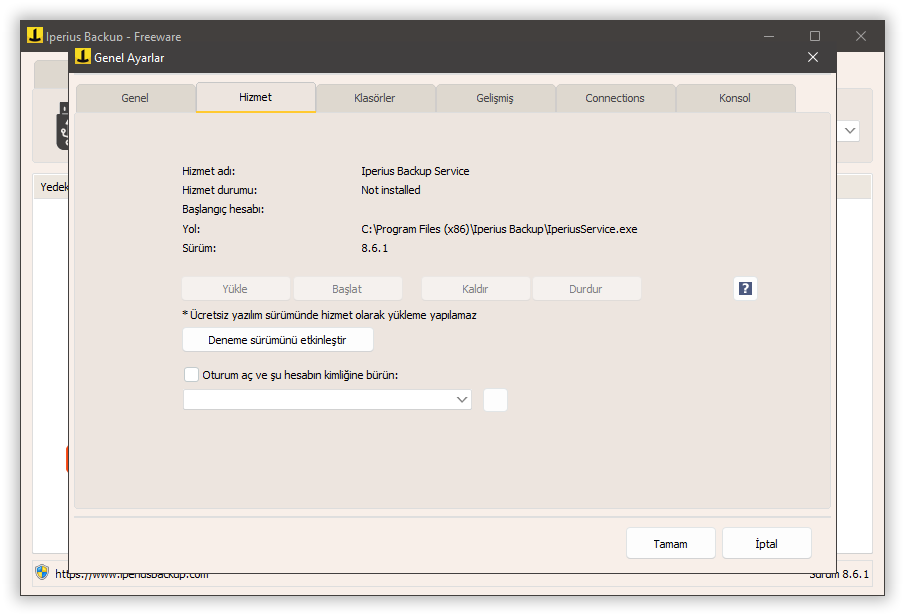Click the 'Not installed' service status text
Viewport: 905px width, 616px height.
click(391, 190)
